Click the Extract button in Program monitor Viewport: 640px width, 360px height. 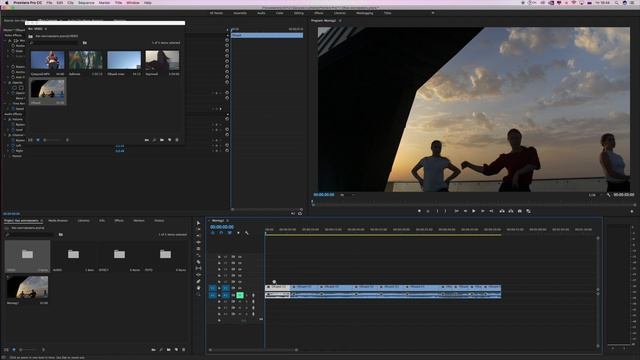click(511, 211)
